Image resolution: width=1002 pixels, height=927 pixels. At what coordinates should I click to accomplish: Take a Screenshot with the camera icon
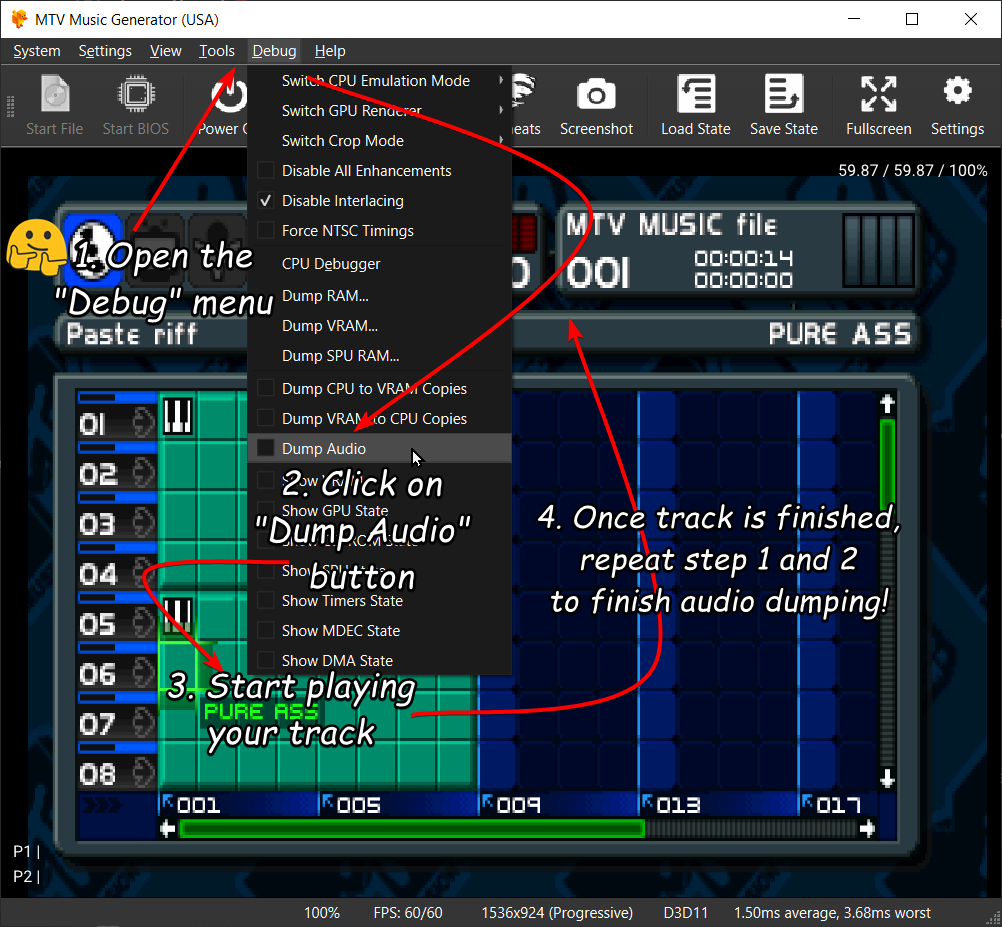pos(596,95)
